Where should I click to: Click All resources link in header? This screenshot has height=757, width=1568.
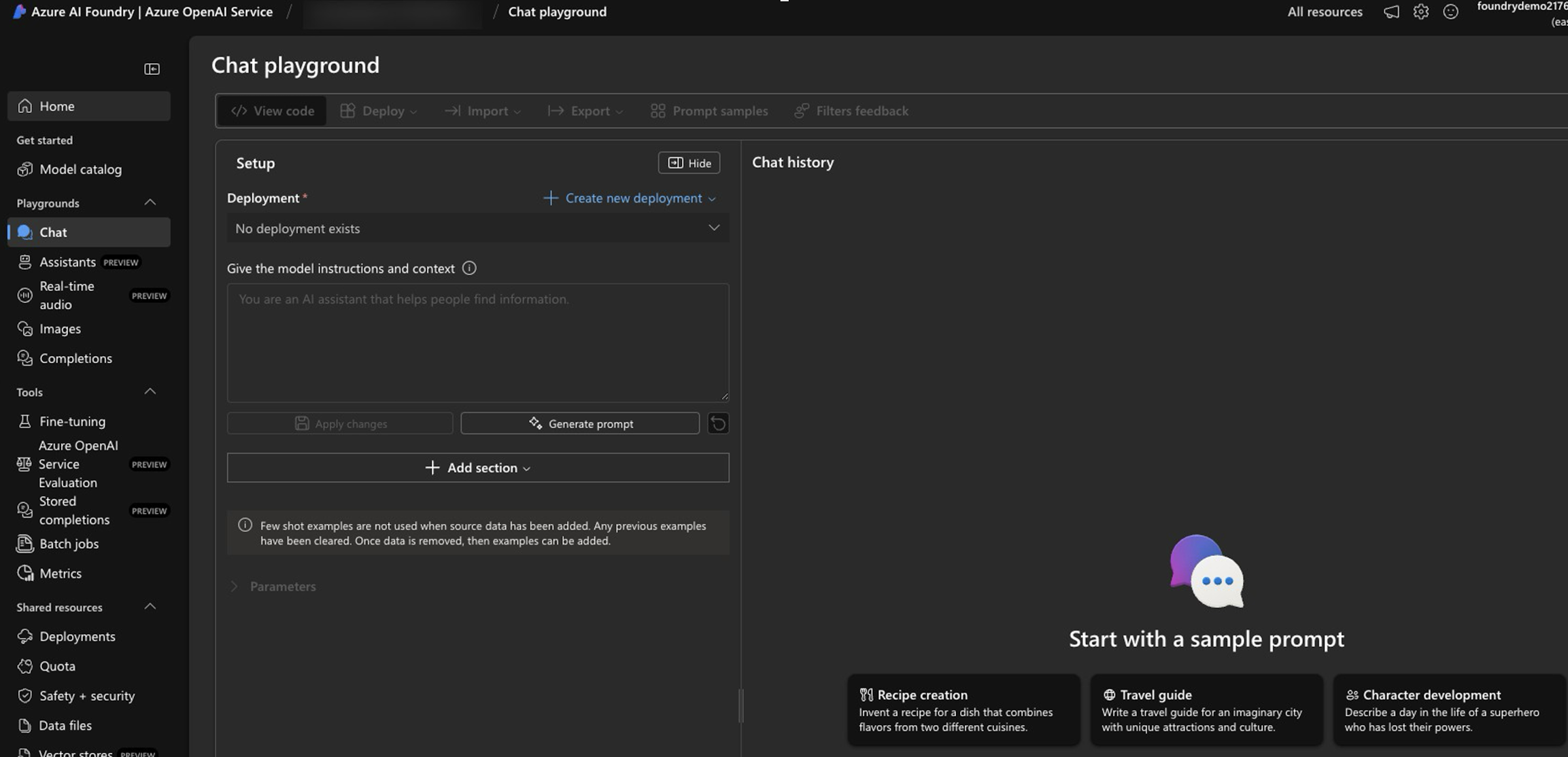[1325, 12]
